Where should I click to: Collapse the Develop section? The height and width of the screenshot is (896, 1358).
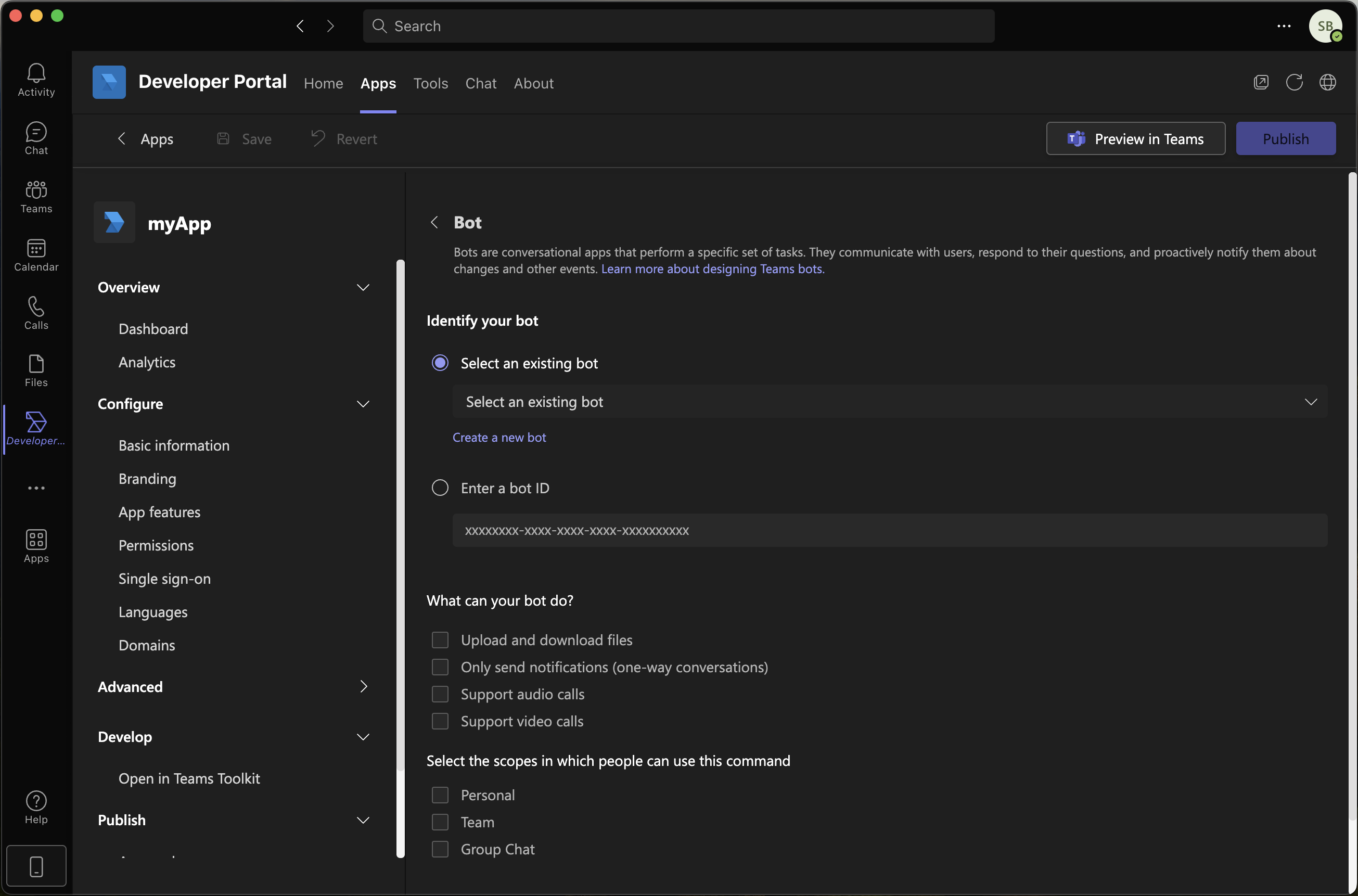[363, 737]
